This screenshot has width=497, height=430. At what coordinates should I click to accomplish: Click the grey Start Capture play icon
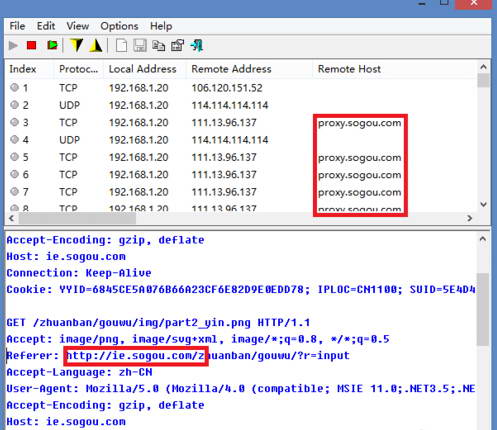(13, 45)
